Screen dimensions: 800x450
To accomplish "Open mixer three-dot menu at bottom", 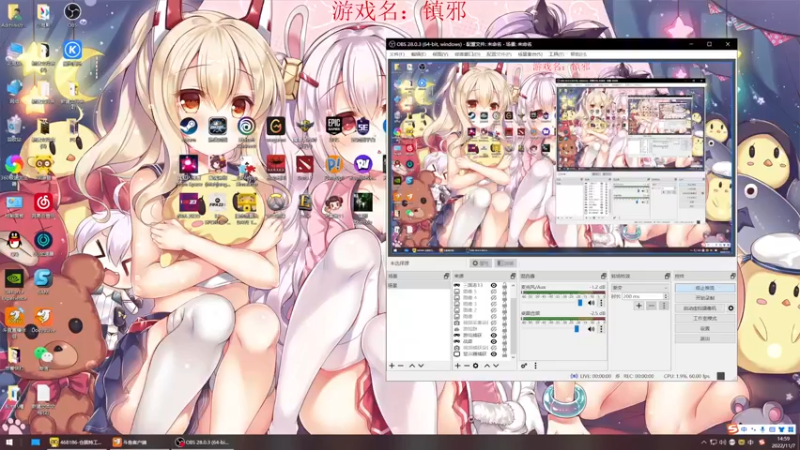I will pyautogui.click(x=535, y=366).
